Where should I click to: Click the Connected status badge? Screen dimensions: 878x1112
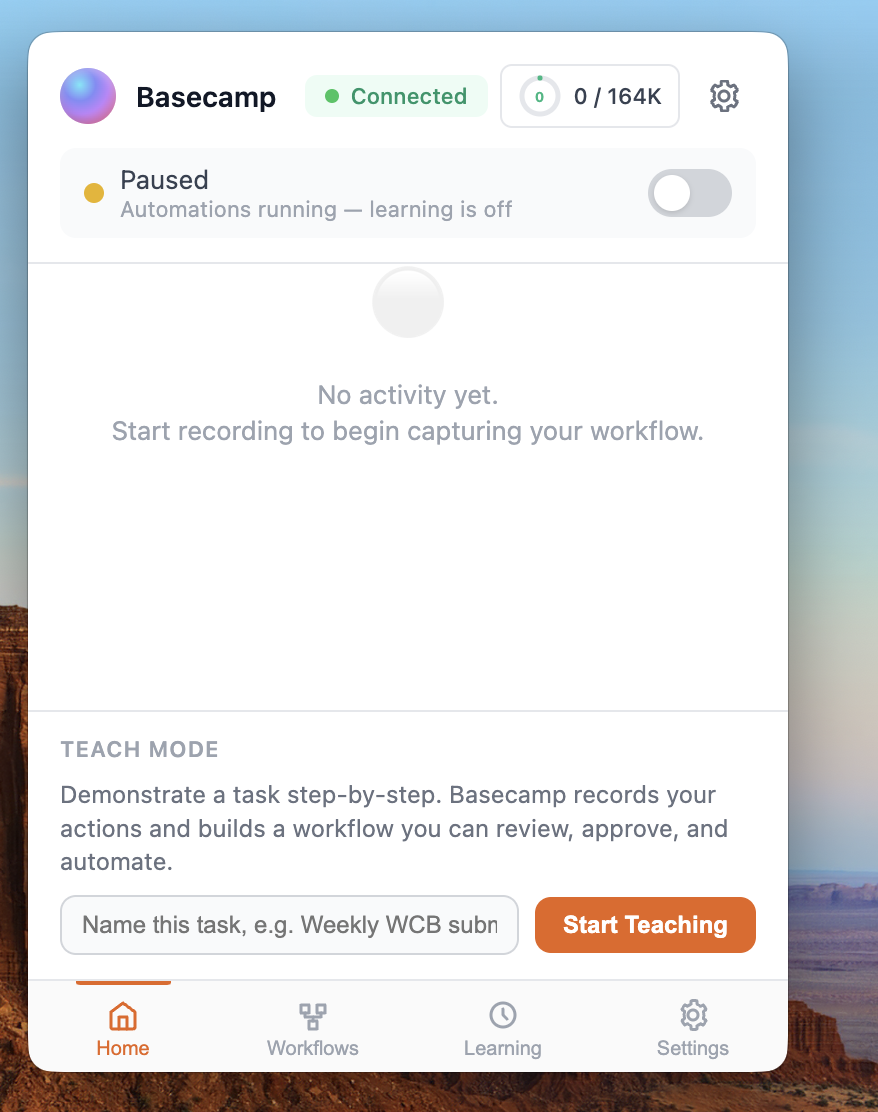click(x=396, y=96)
